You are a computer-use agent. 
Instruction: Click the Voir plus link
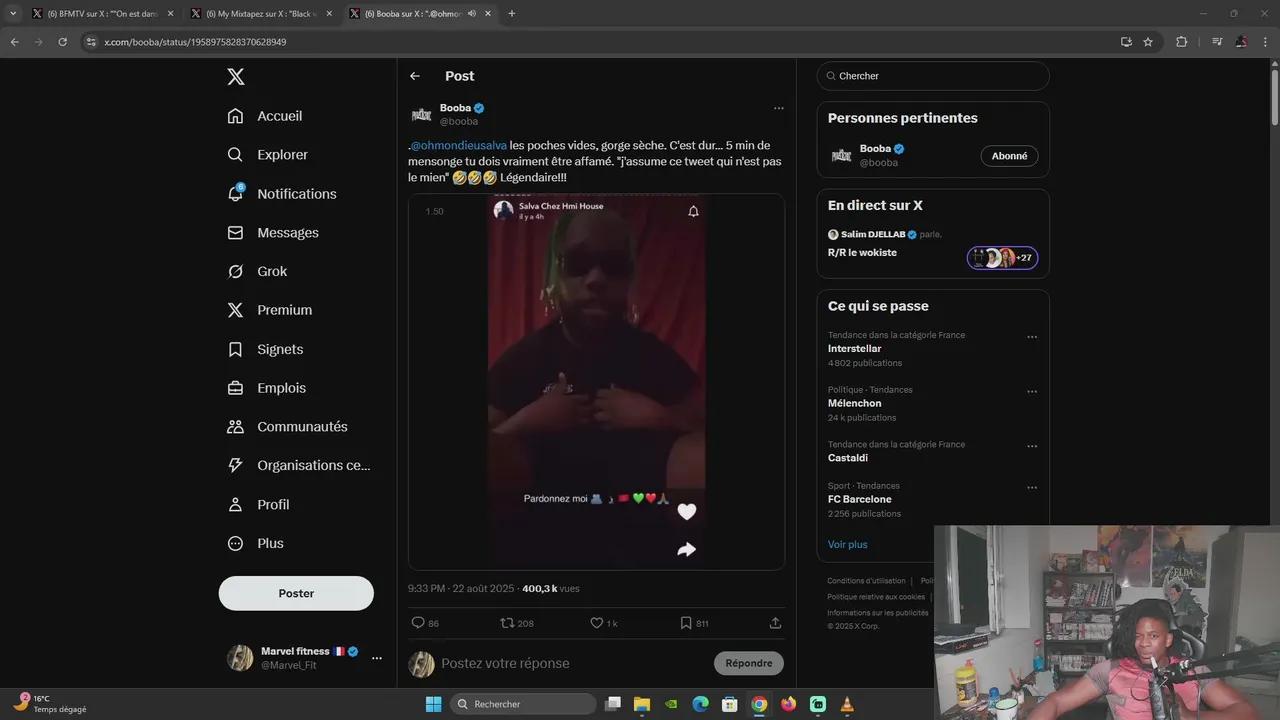(848, 545)
